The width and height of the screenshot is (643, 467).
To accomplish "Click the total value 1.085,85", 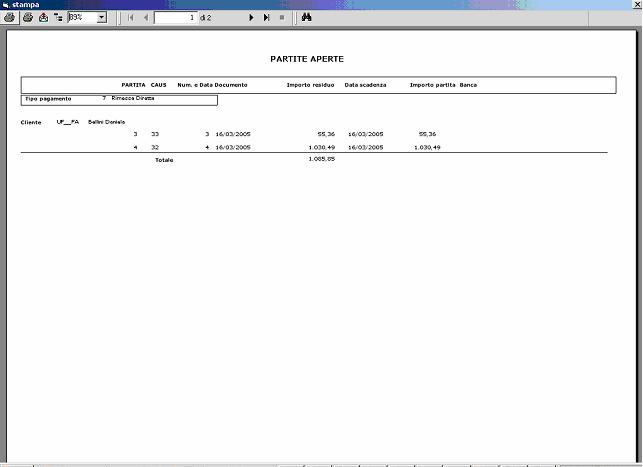I will point(322,159).
